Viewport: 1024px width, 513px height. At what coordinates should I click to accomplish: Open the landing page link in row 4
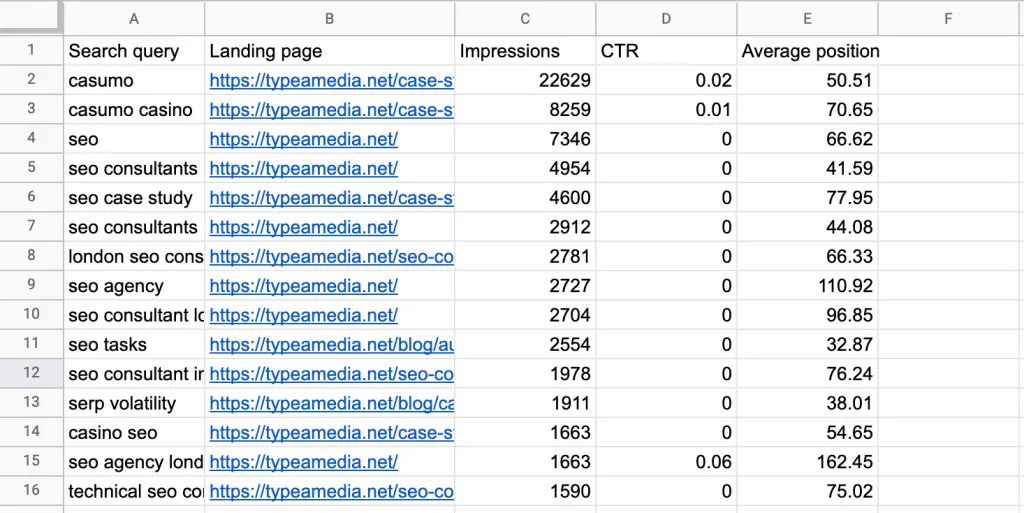303,140
